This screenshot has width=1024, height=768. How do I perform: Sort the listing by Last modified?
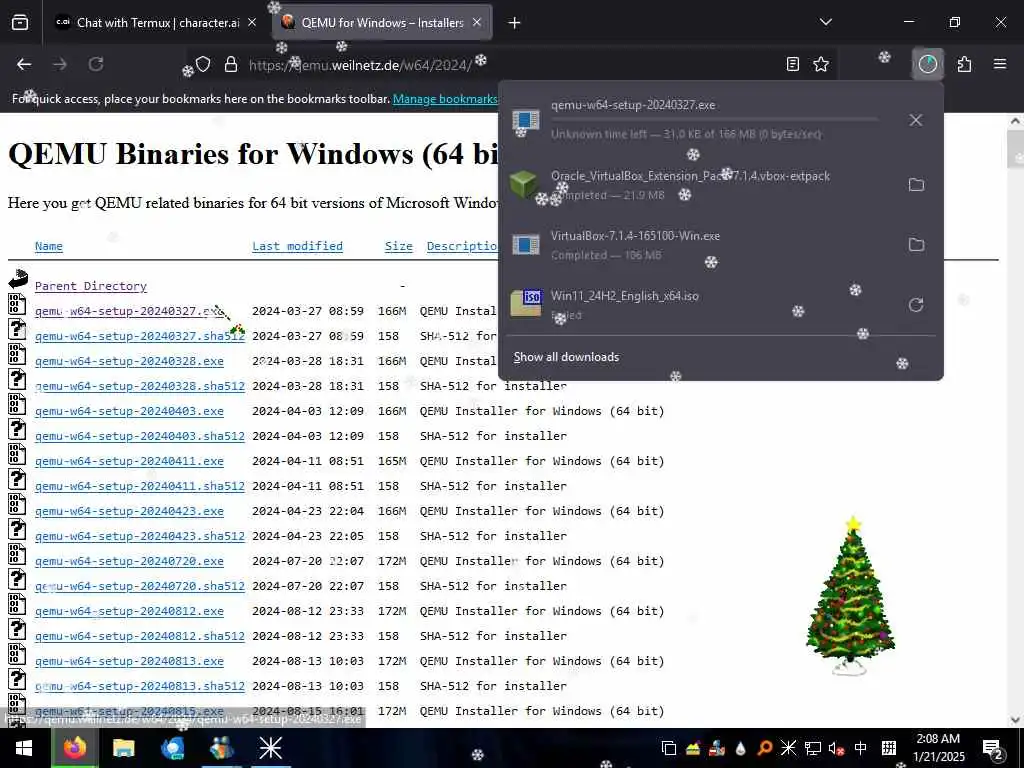click(x=297, y=246)
